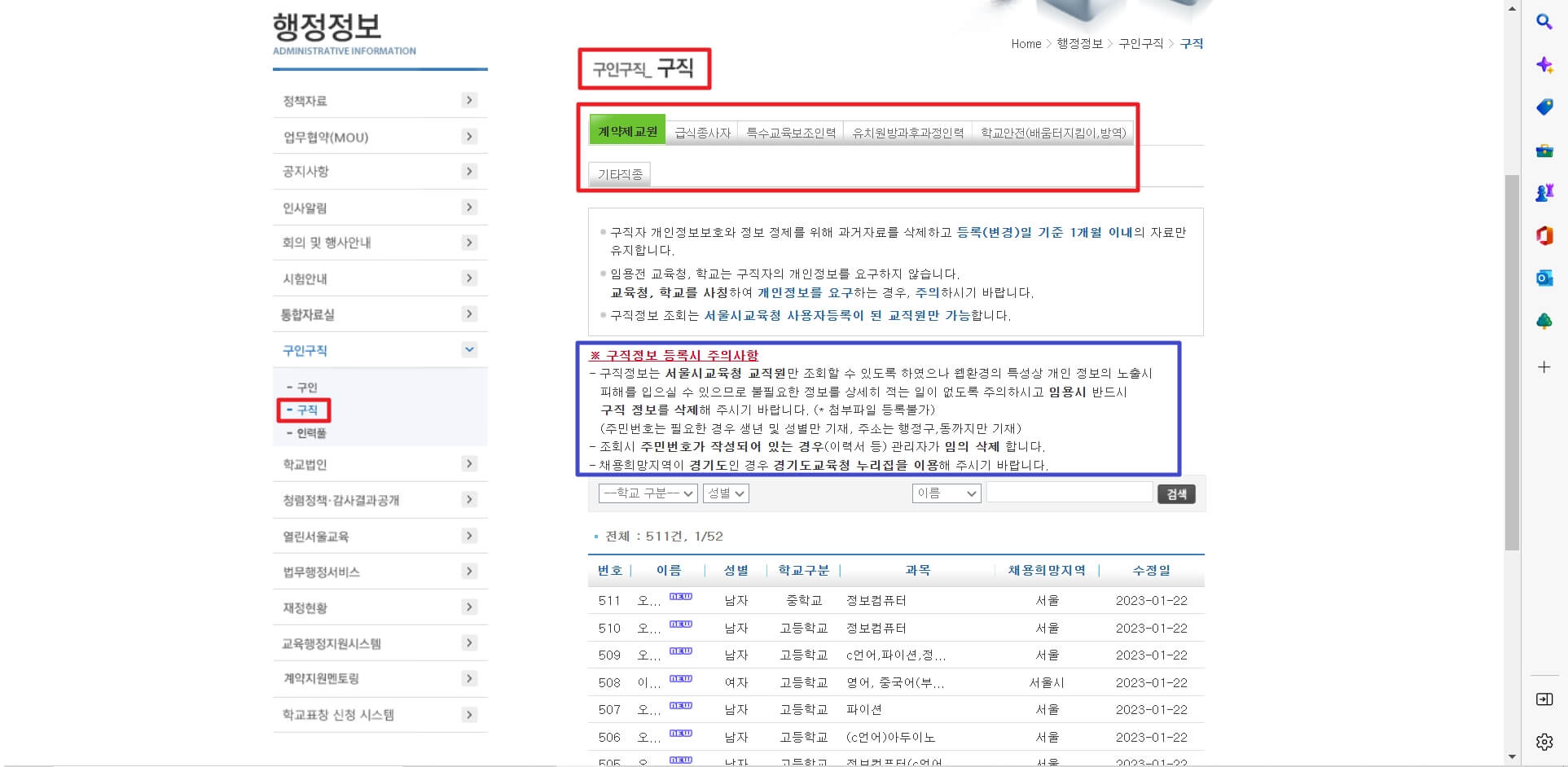Collapse the 구인구직 sidebar section
Viewport: 1568px width, 767px height.
[x=469, y=349]
